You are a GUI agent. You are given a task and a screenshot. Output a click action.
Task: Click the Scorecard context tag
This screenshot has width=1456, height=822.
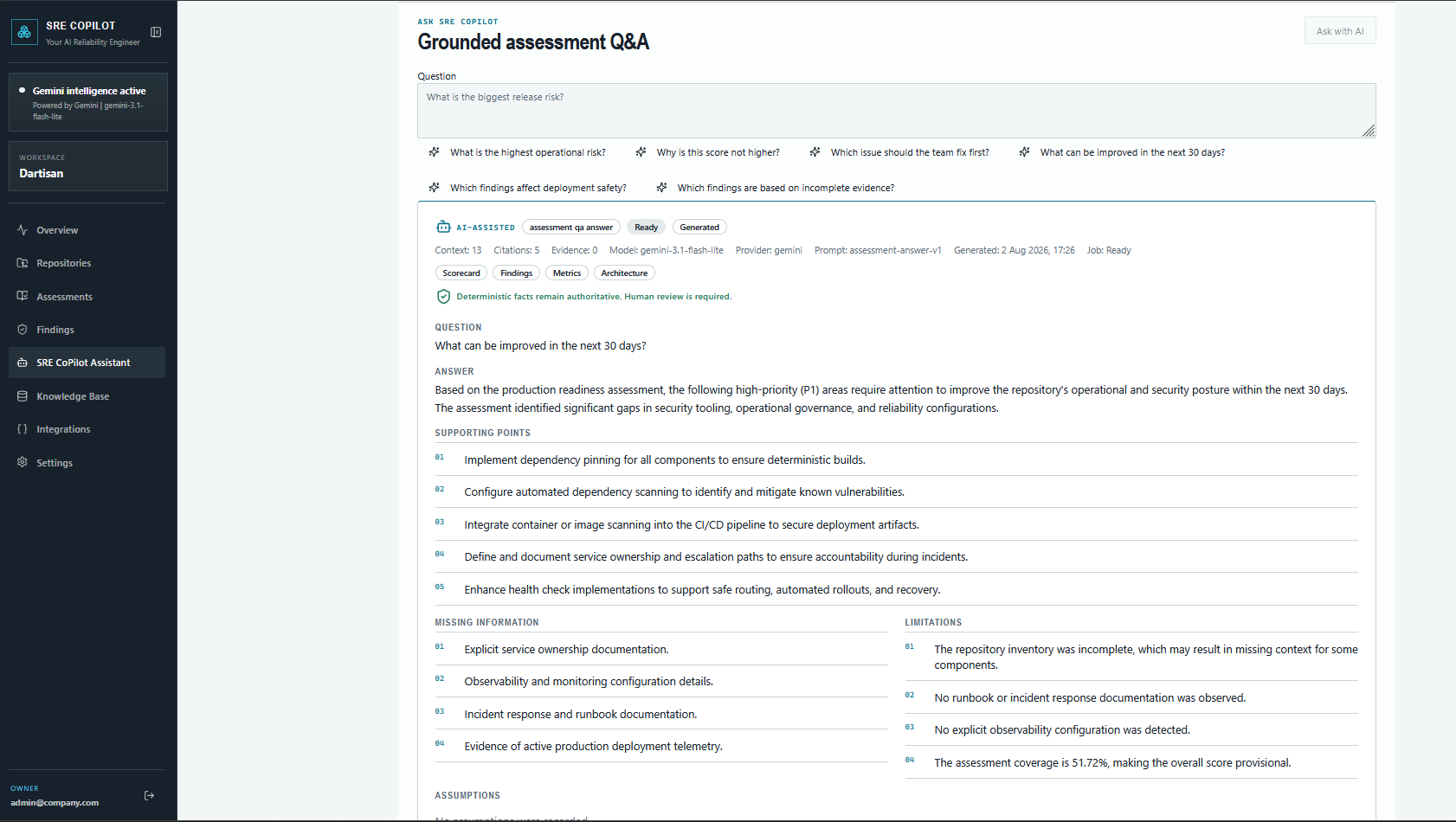click(x=461, y=273)
